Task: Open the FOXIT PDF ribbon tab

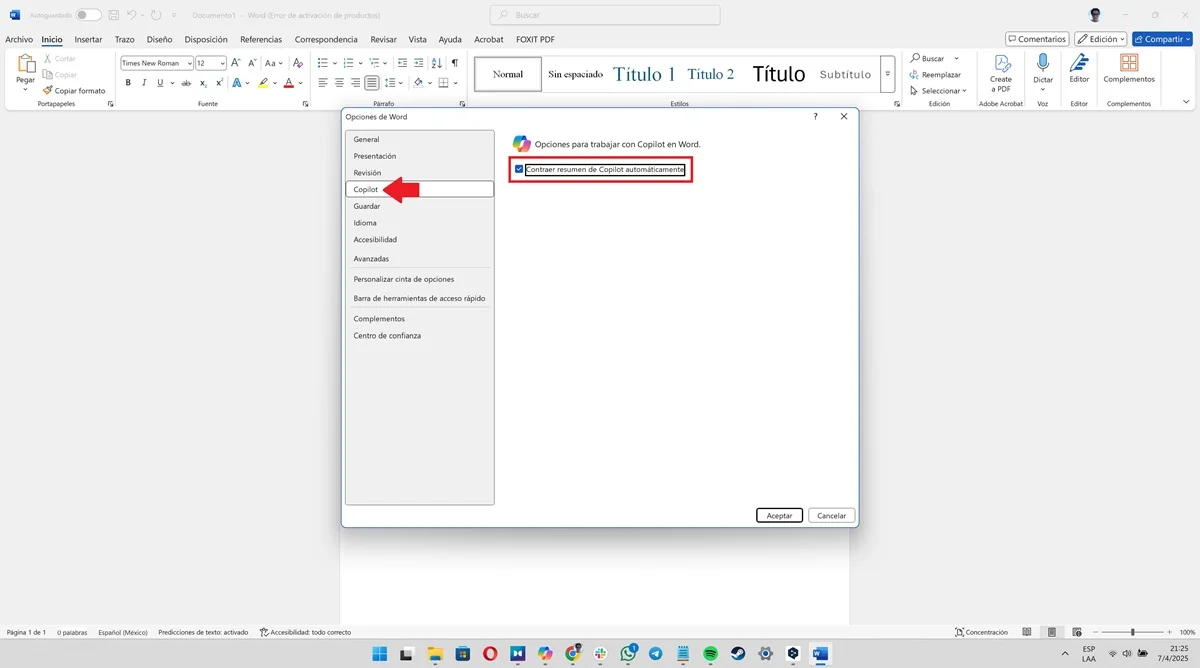Action: click(x=533, y=39)
